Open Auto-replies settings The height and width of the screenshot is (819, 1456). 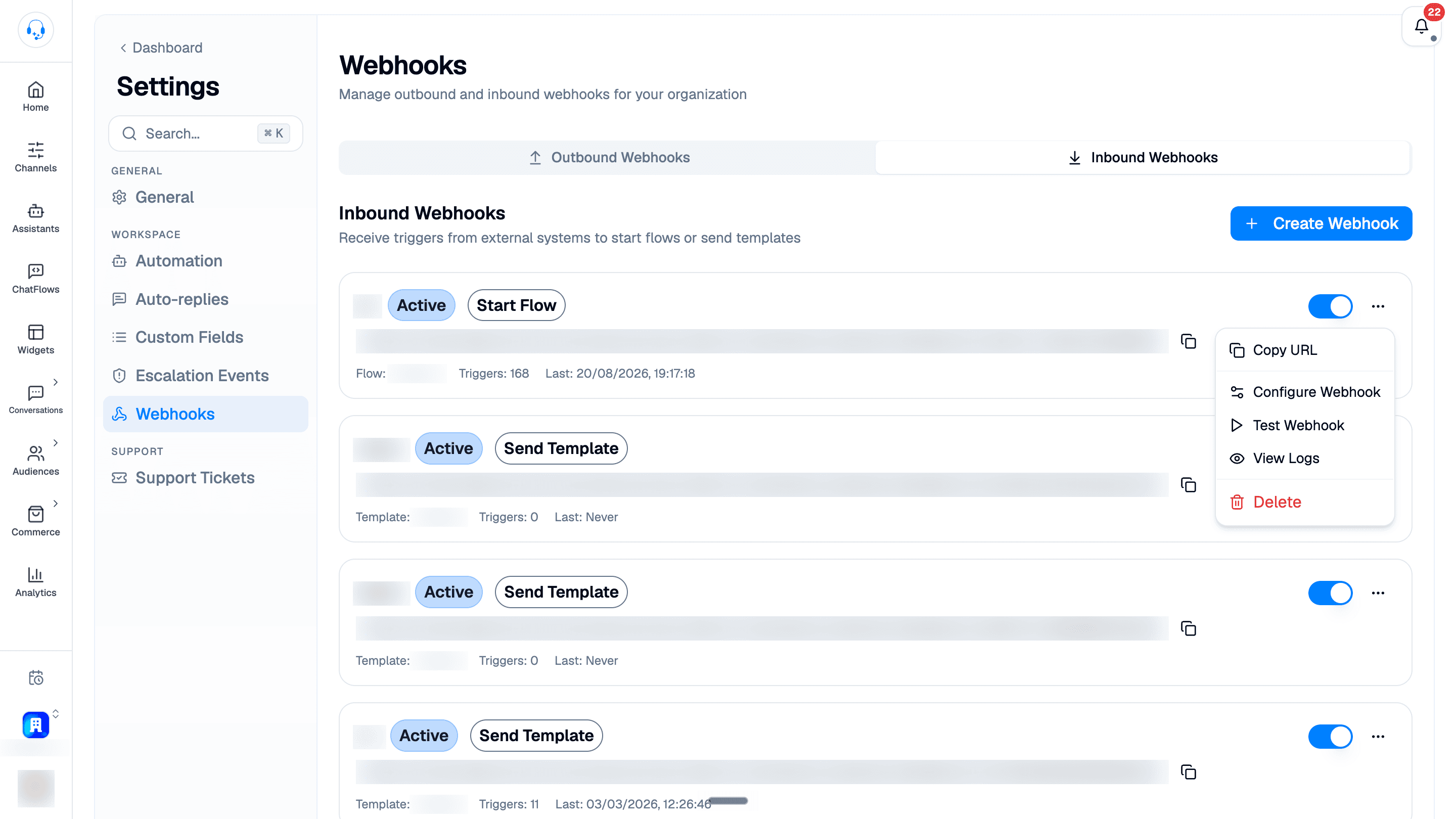[206, 299]
